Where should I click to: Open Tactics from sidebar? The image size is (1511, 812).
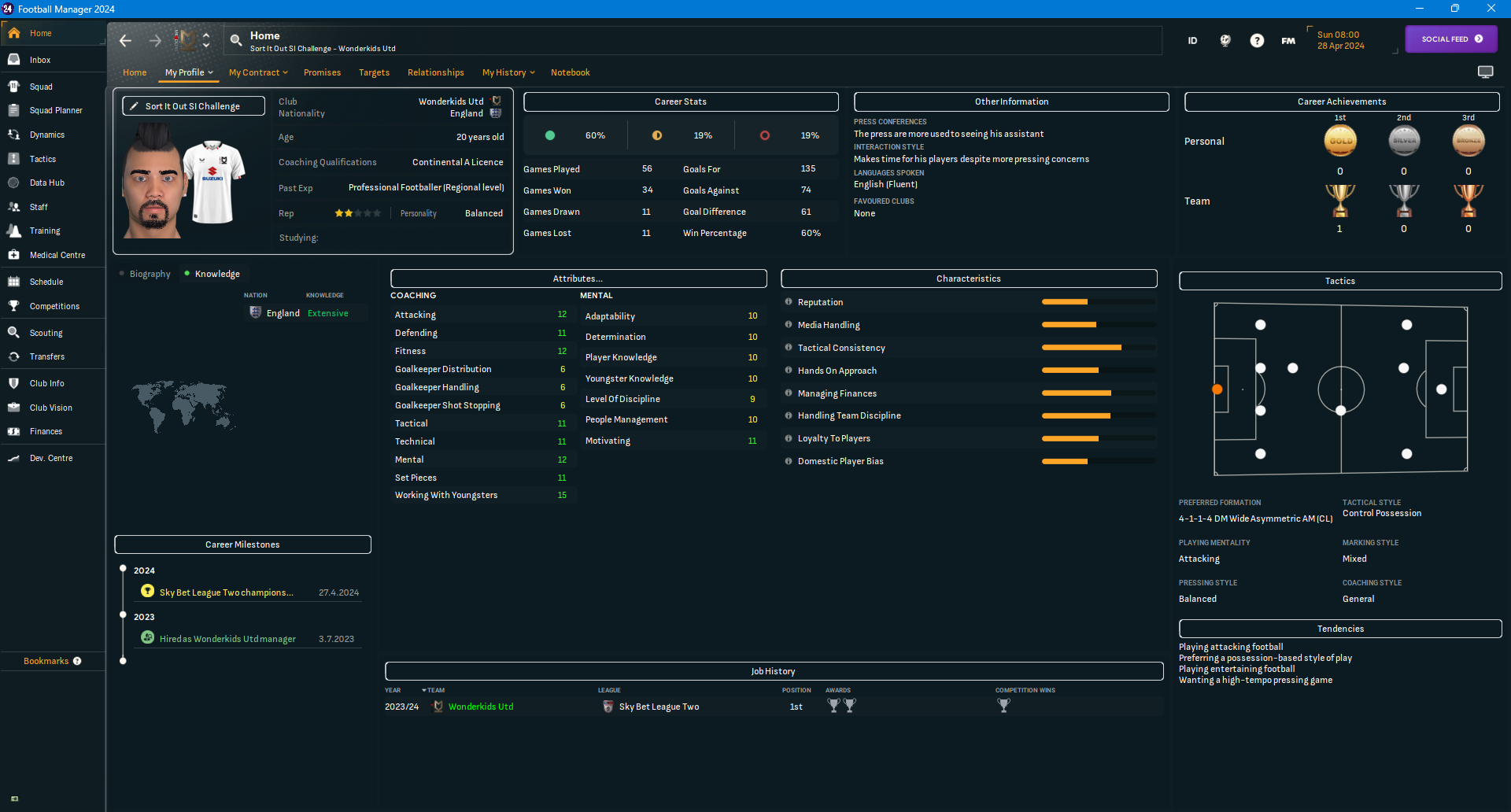52,159
